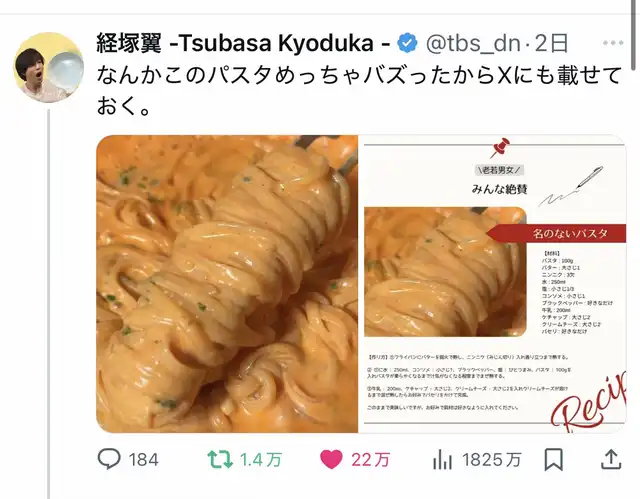Click the like count 22万
The height and width of the screenshot is (499, 640).
tap(371, 460)
